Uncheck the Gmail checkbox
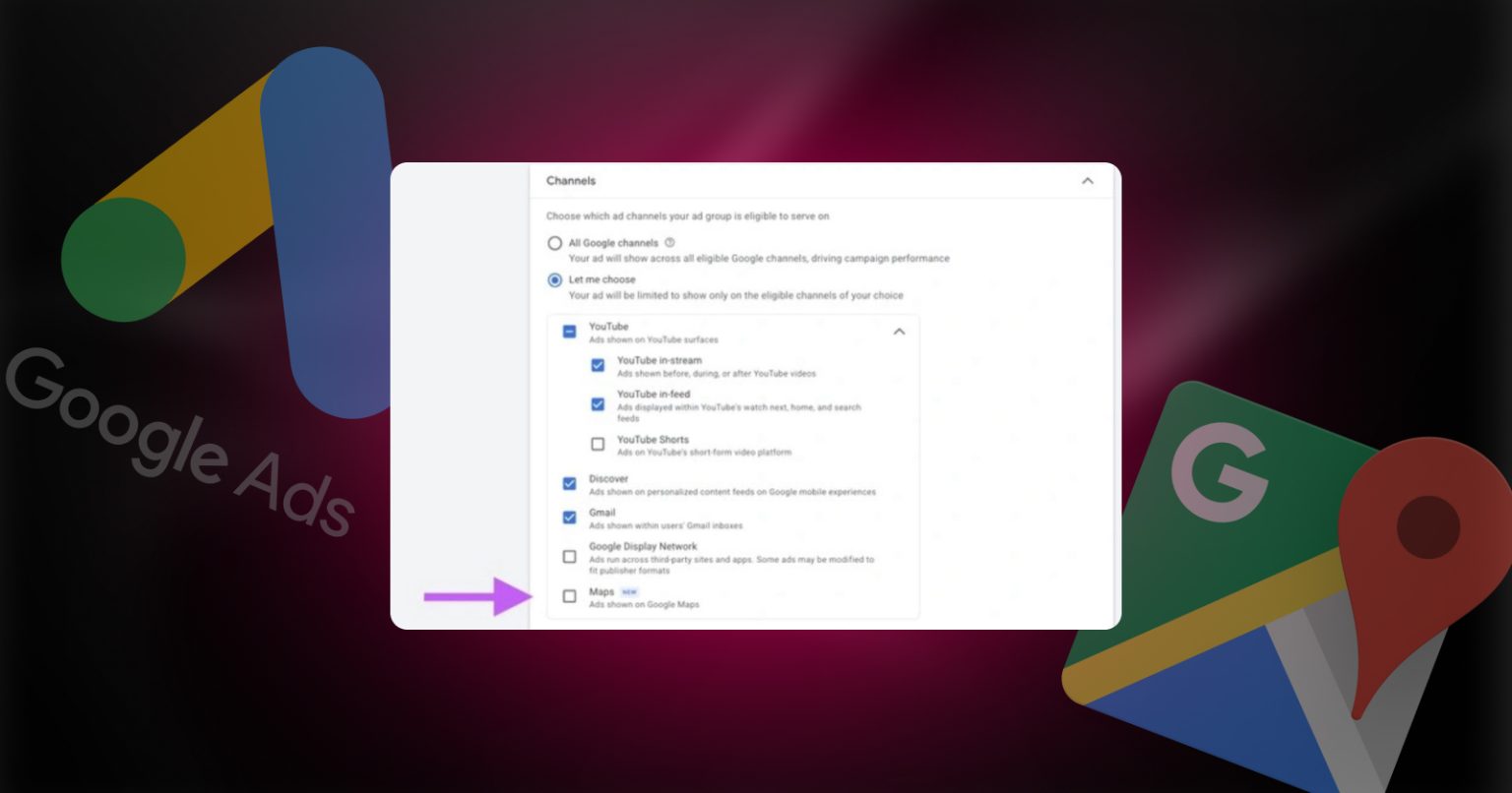 (x=569, y=518)
